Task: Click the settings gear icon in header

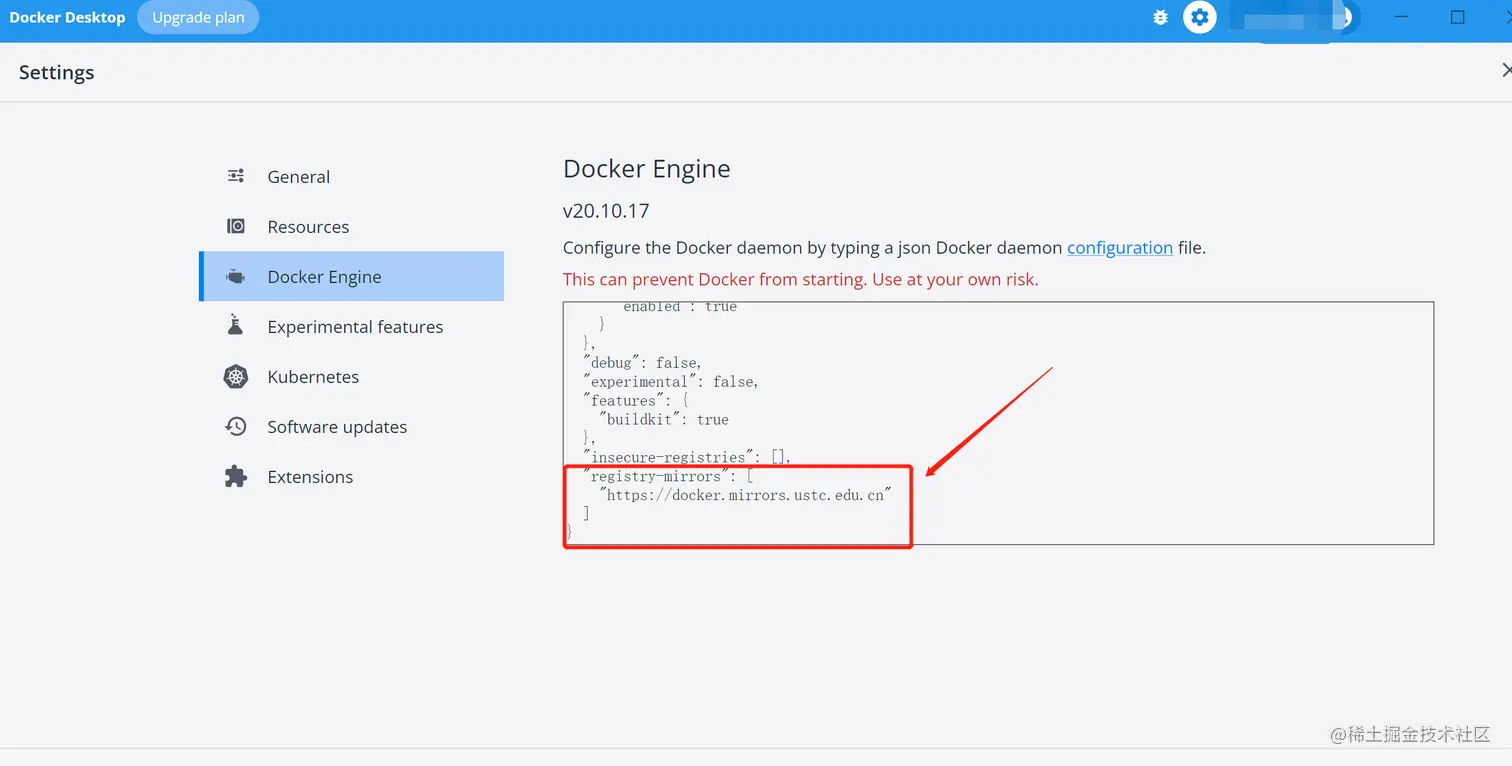Action: (x=1200, y=17)
